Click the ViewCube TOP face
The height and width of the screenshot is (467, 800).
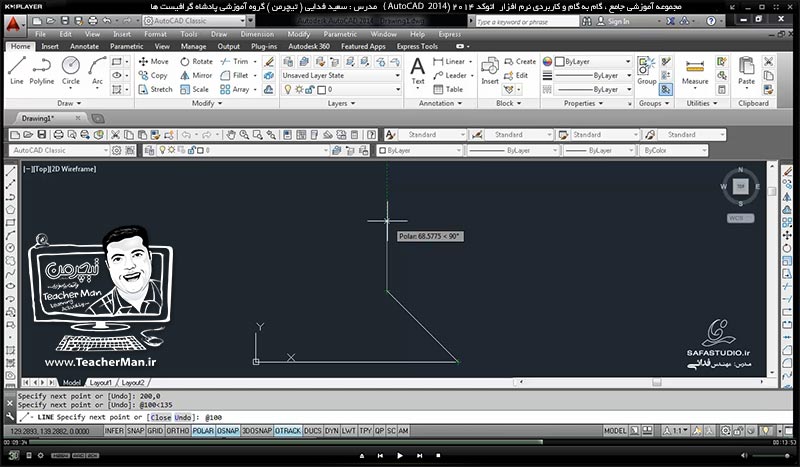740,187
